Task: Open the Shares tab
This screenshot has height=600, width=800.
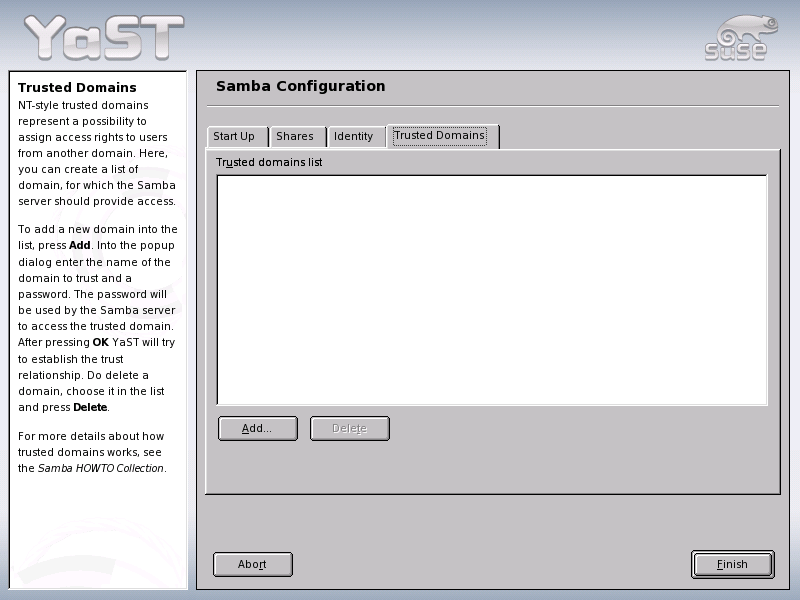Action: point(297,136)
